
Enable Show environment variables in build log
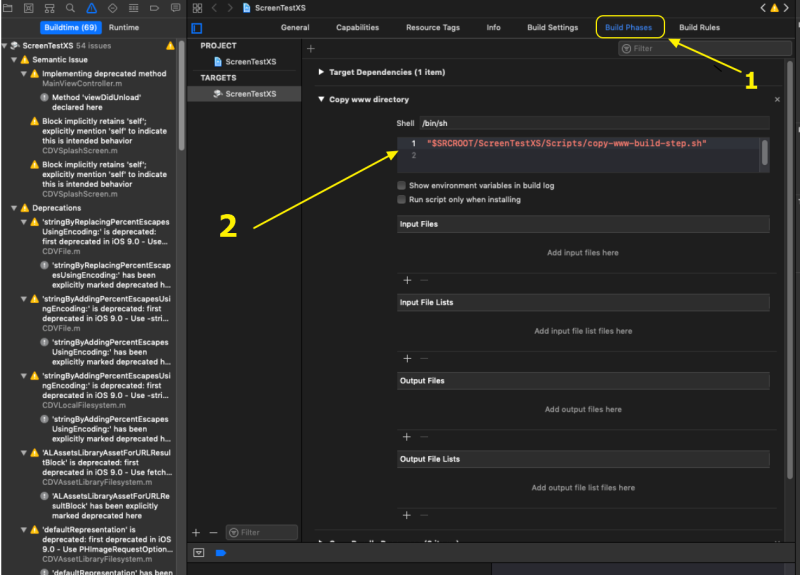(x=402, y=185)
